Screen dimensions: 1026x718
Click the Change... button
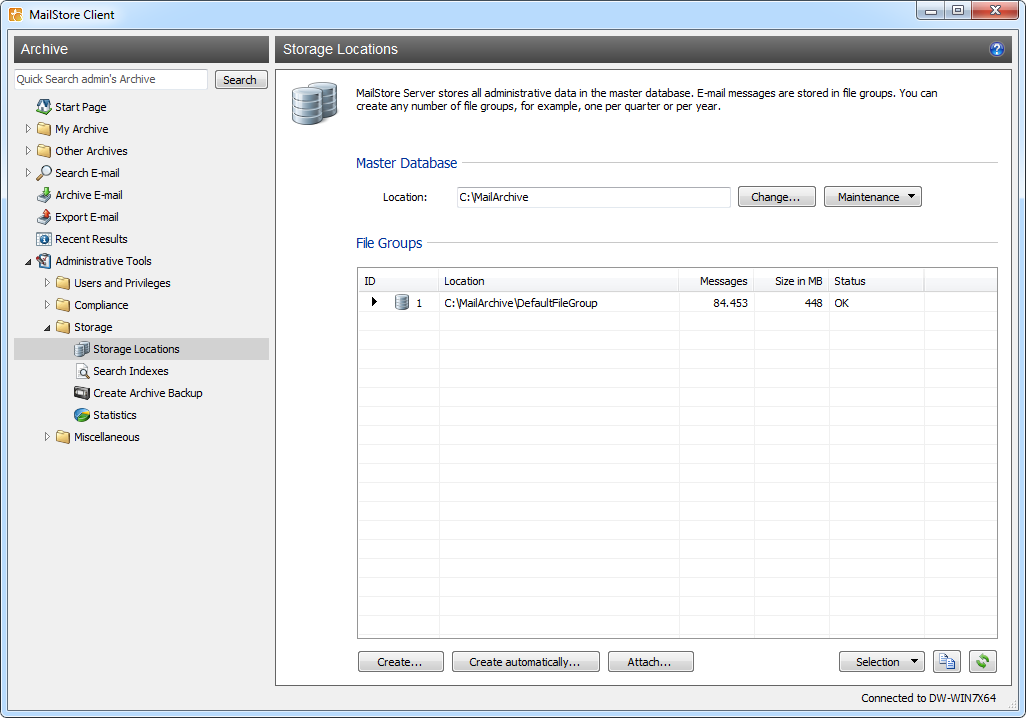pyautogui.click(x=776, y=197)
